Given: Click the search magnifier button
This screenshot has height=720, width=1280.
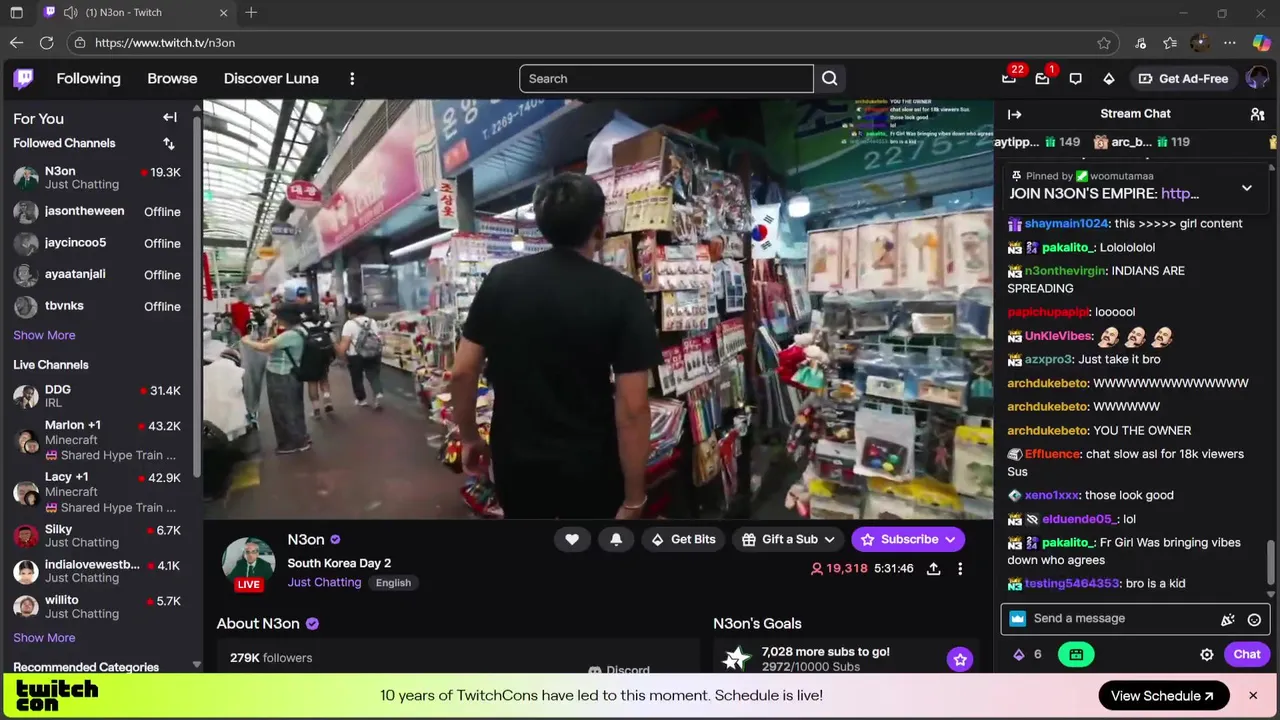Looking at the screenshot, I should (830, 79).
